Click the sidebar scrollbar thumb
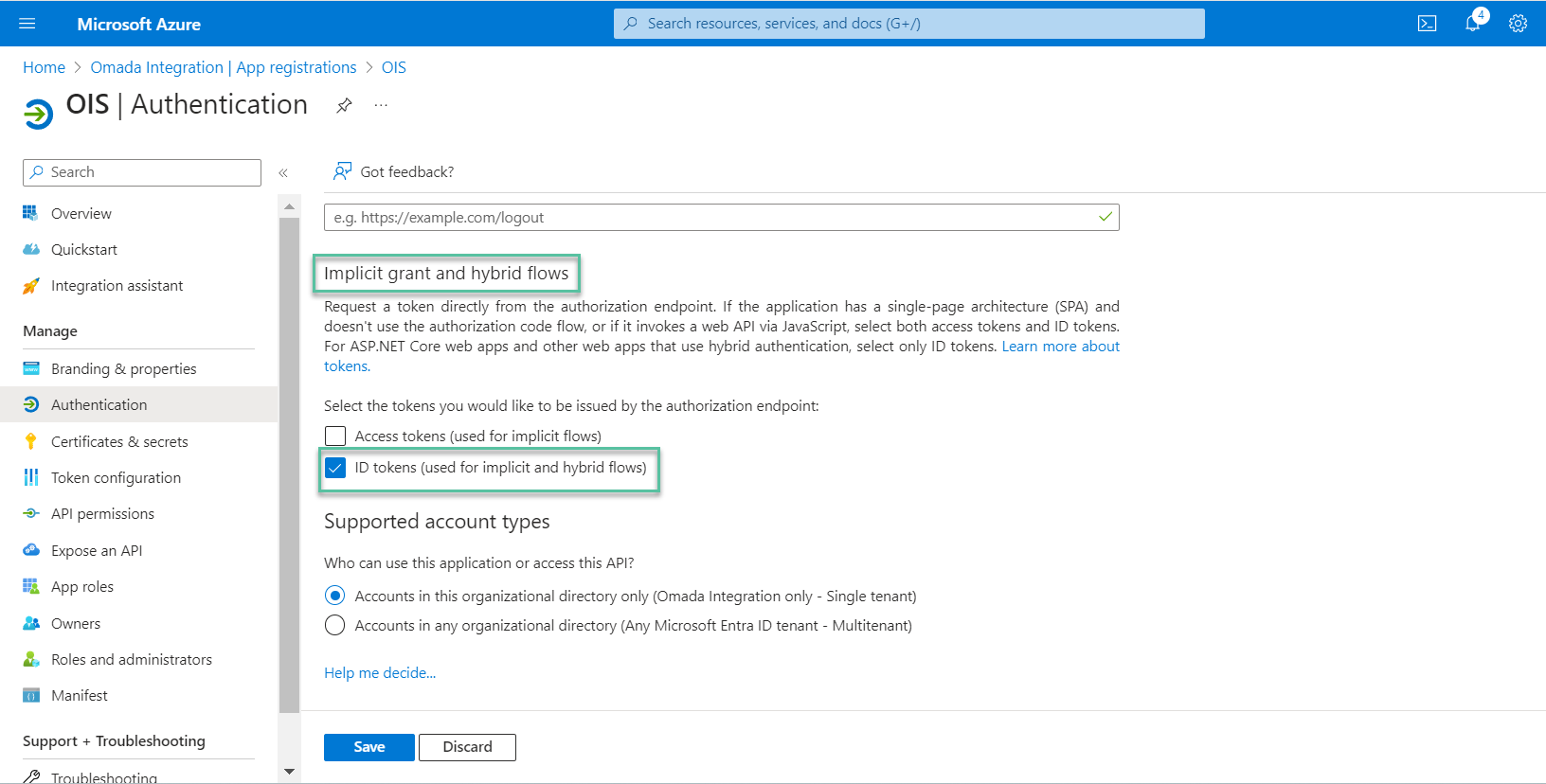This screenshot has height=784, width=1546. [x=289, y=464]
